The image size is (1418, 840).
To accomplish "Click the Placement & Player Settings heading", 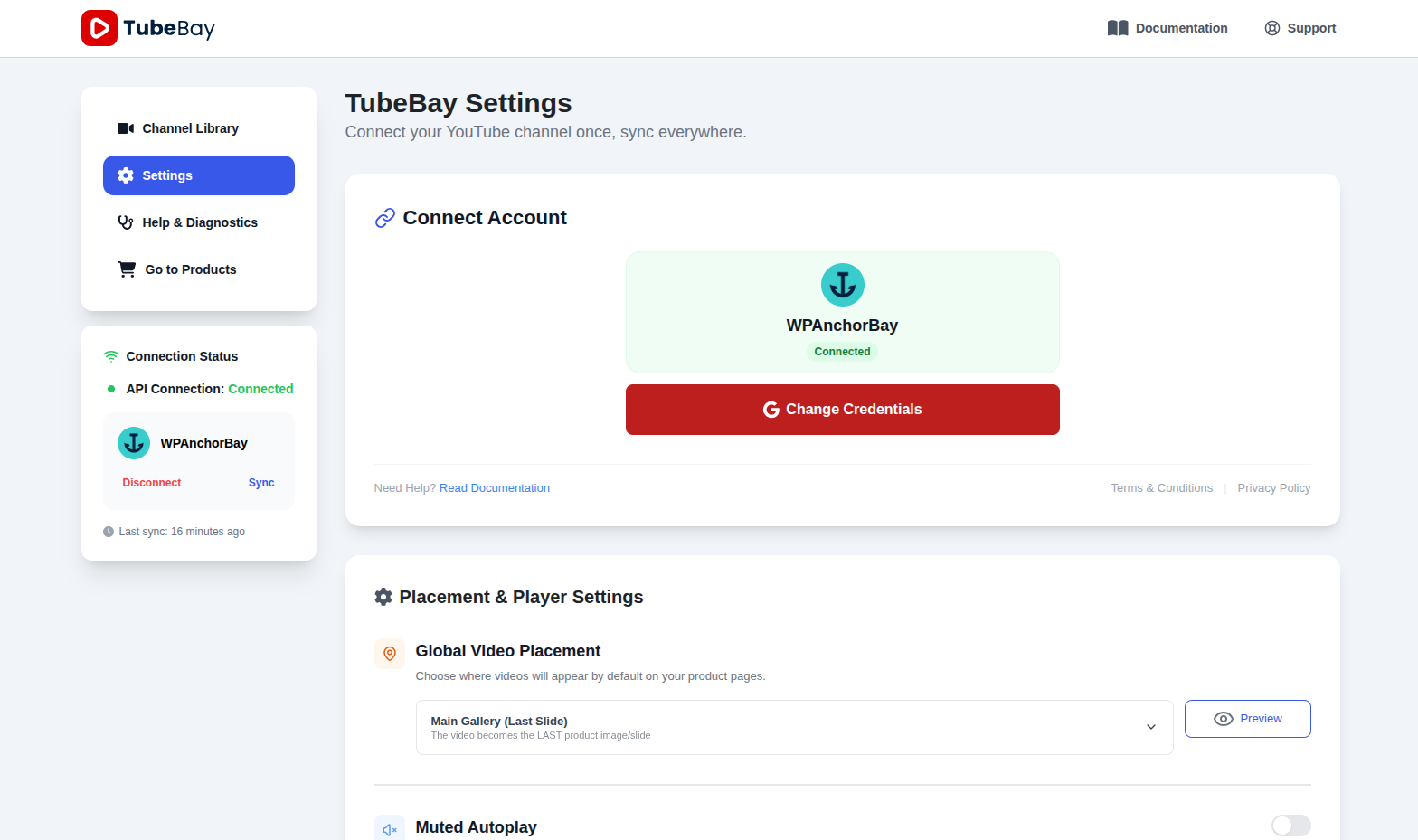I will click(522, 597).
